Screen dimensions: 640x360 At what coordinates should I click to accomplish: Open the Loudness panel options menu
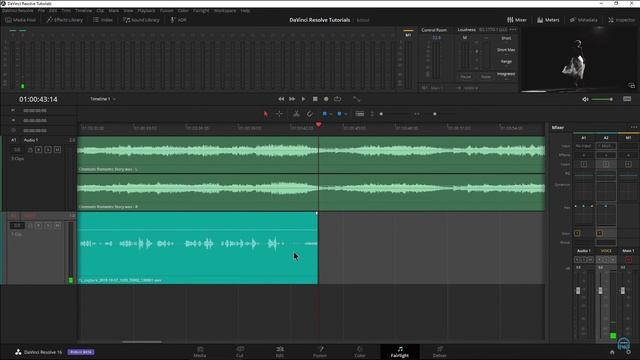pyautogui.click(x=513, y=29)
